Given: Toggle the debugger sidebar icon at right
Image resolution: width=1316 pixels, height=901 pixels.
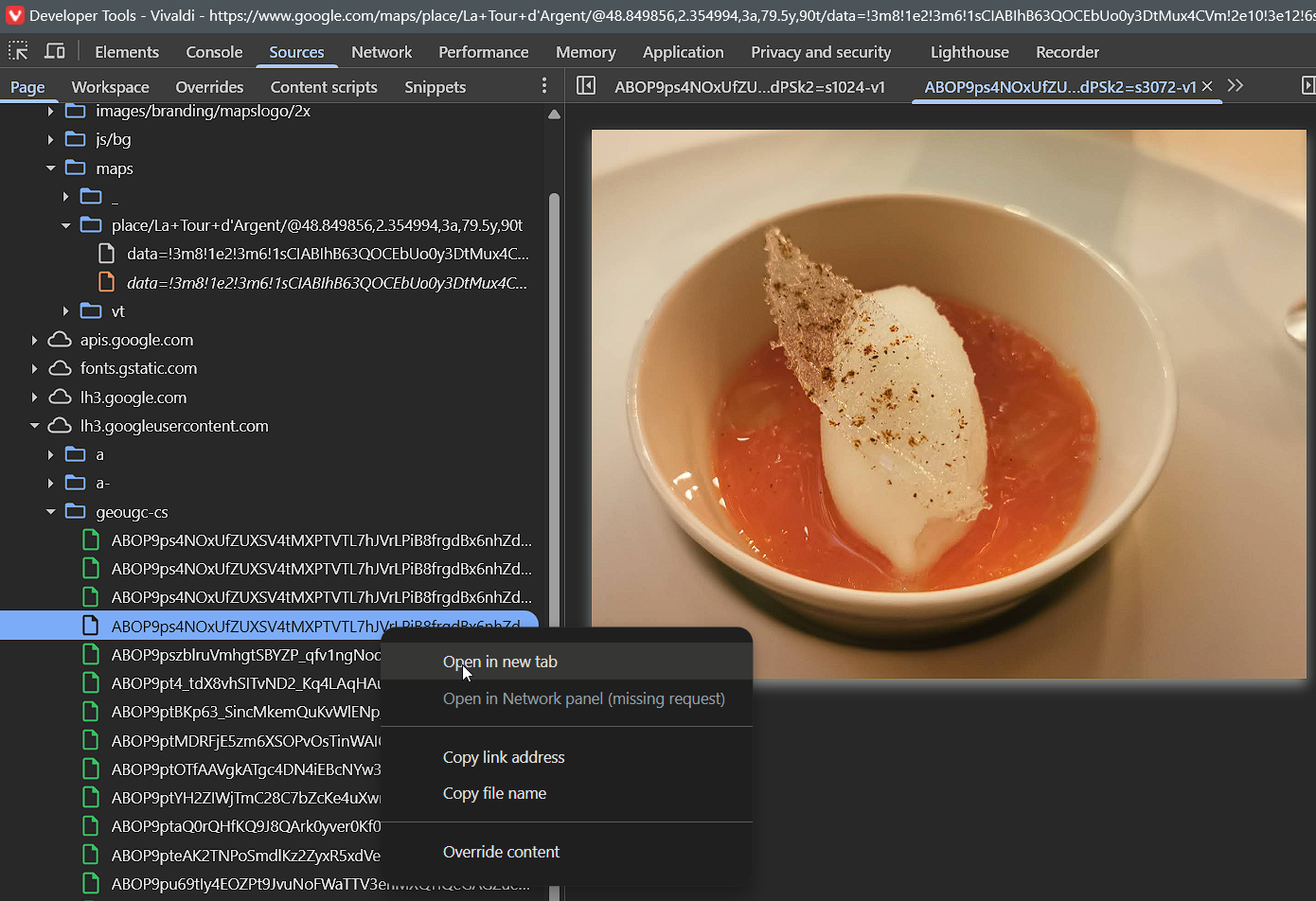Looking at the screenshot, I should click(1307, 86).
